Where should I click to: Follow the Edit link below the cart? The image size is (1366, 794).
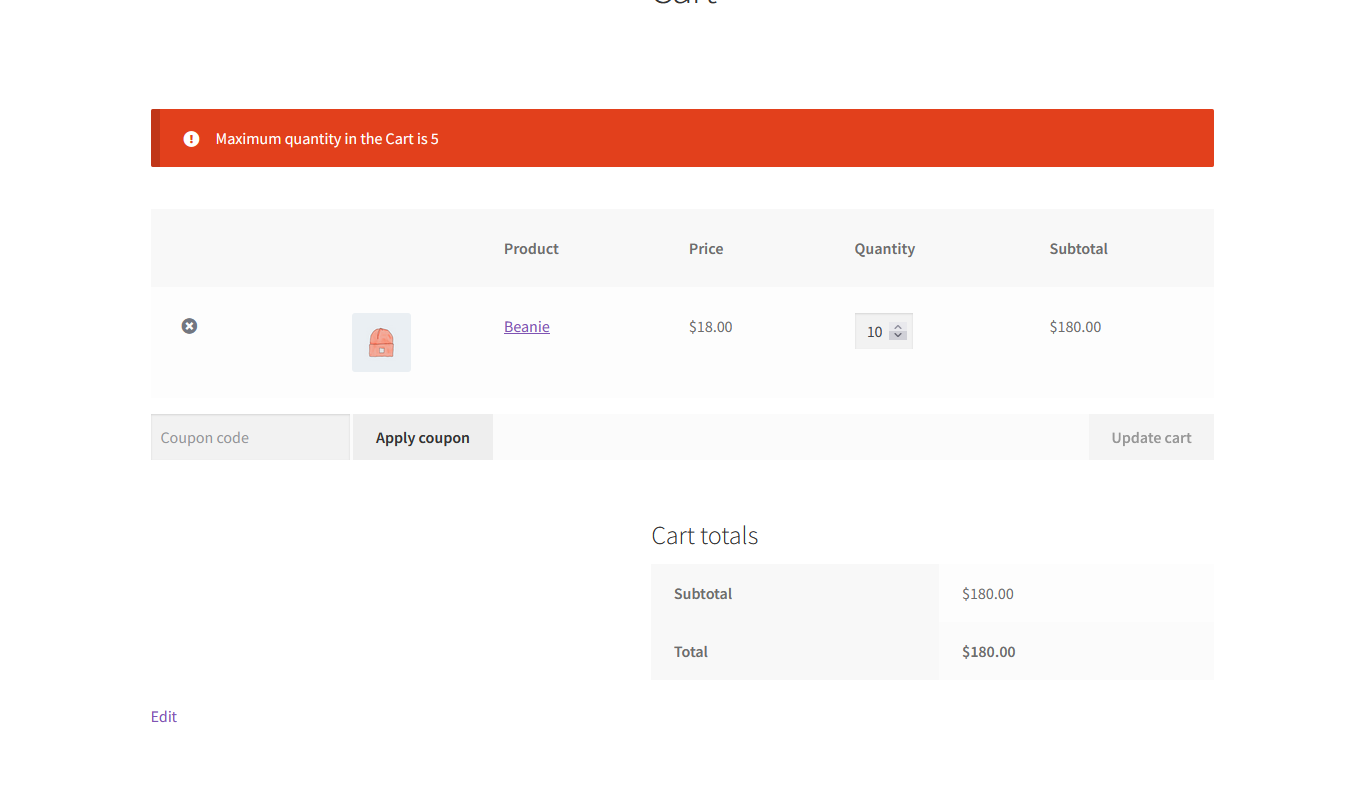click(x=164, y=716)
